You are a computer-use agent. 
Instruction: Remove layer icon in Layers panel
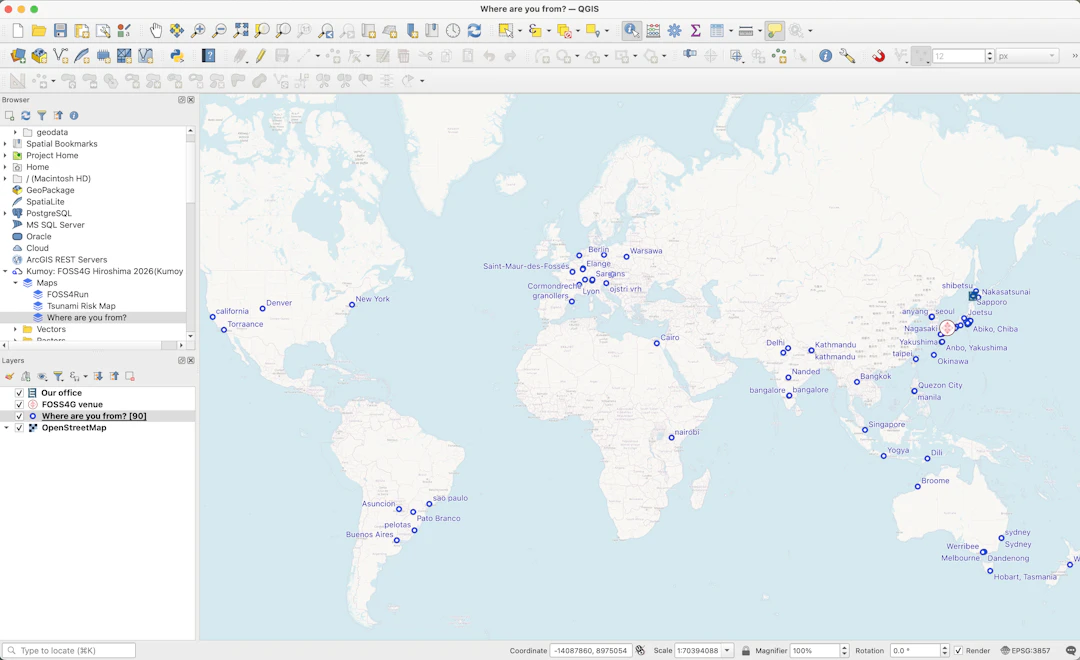129,376
